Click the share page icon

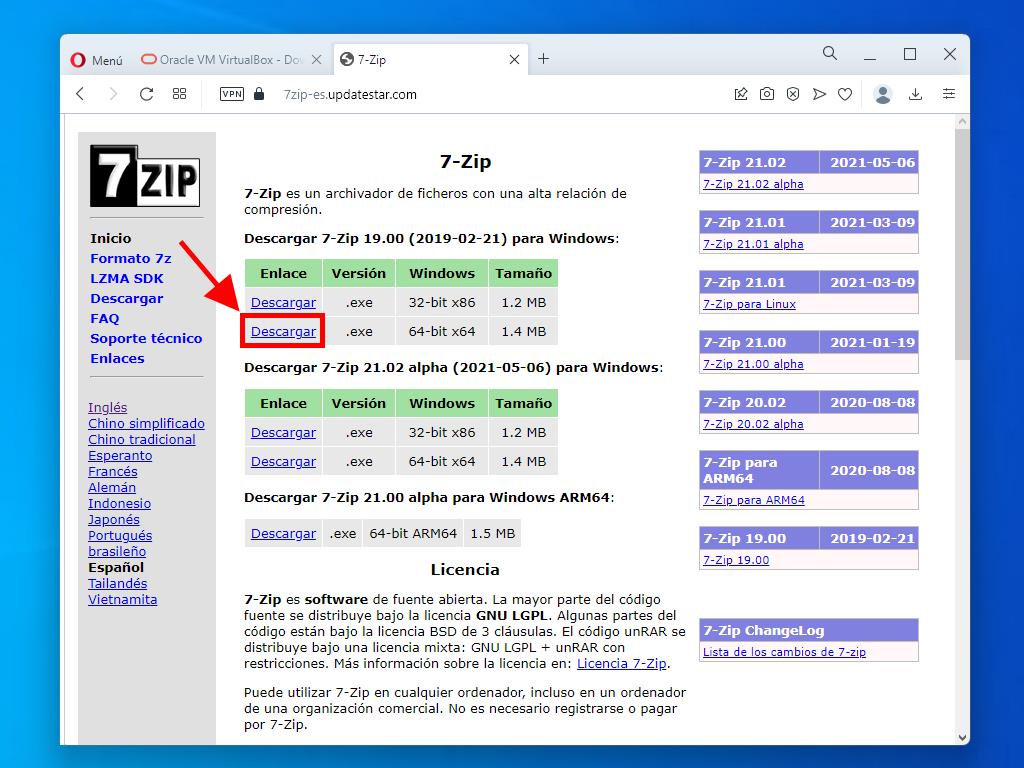point(741,95)
